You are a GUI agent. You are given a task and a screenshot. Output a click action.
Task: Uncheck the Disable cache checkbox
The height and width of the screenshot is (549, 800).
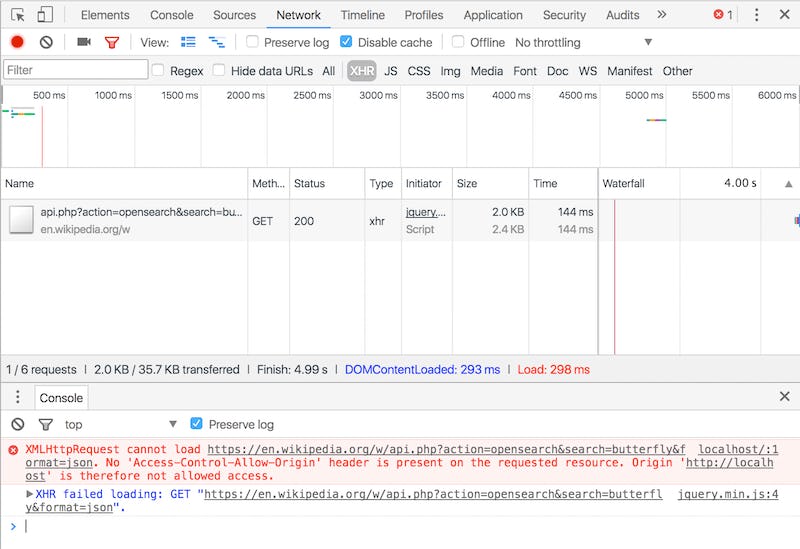pos(346,41)
